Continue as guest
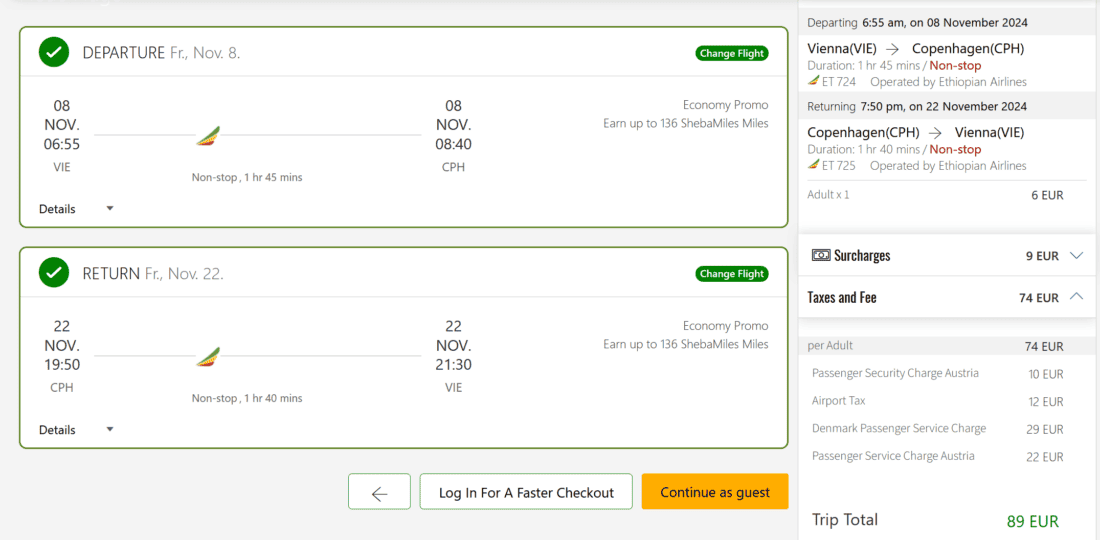This screenshot has height=540, width=1100. point(715,492)
